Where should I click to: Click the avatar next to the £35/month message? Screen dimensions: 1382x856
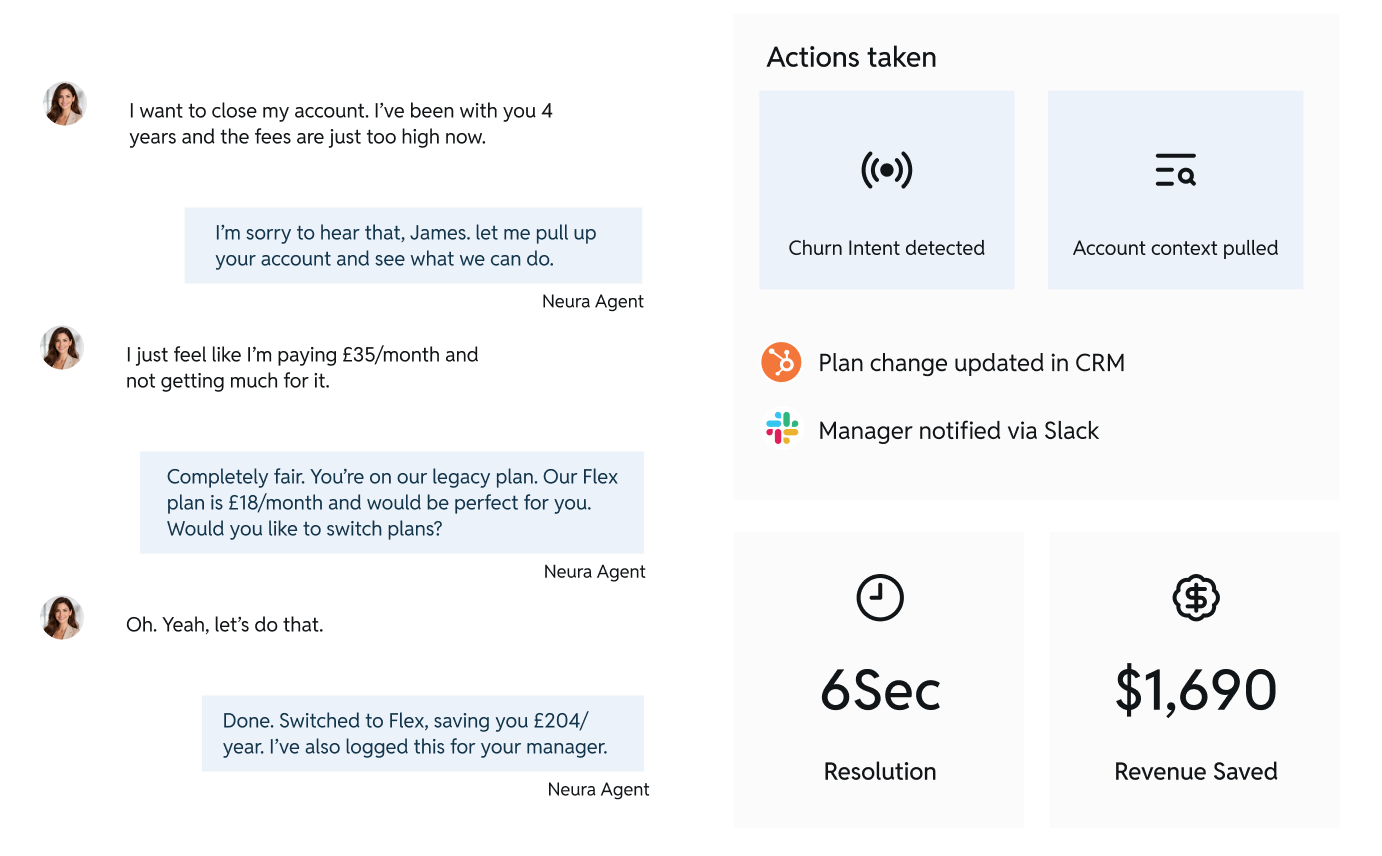62,348
